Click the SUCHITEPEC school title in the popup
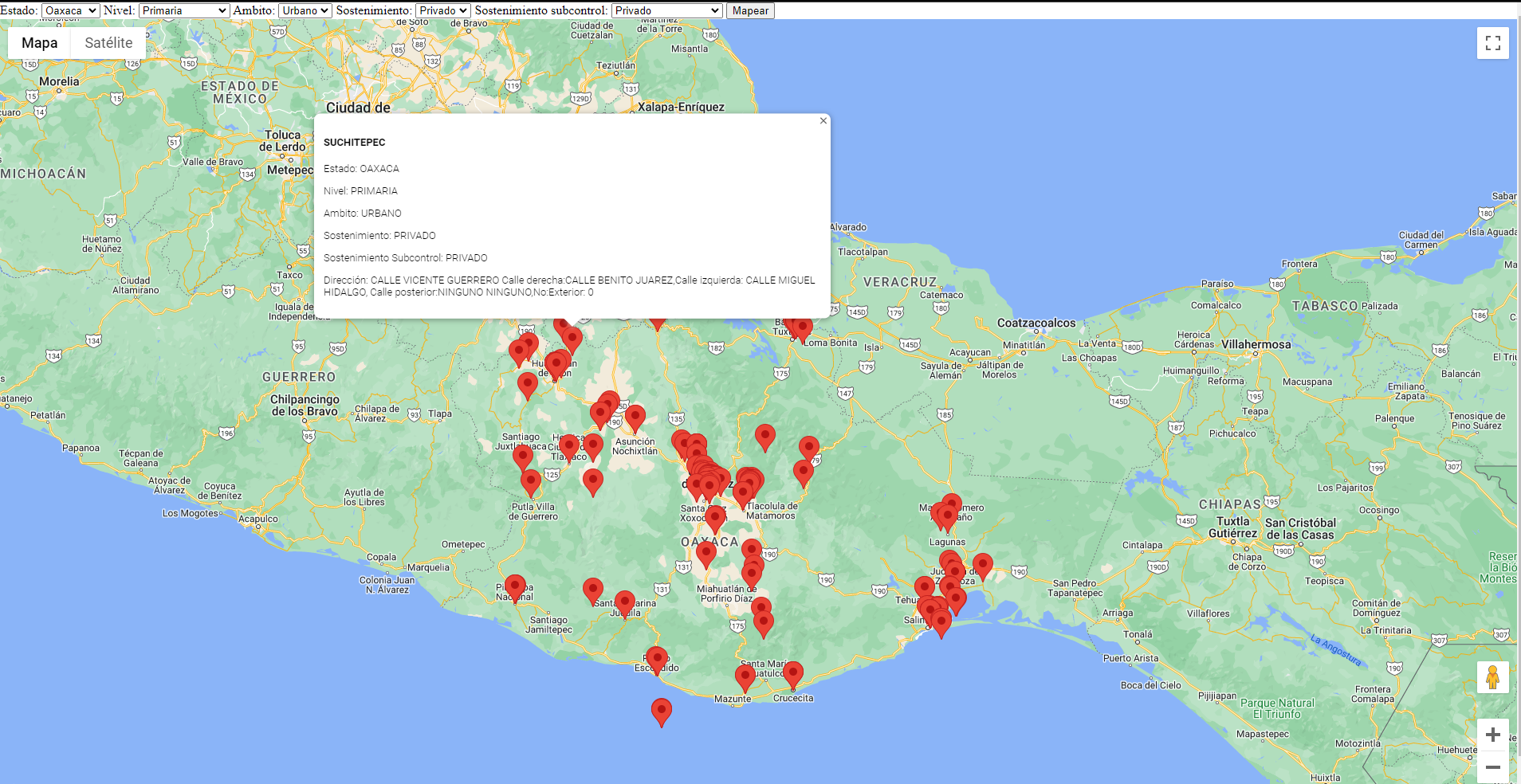The height and width of the screenshot is (784, 1521). point(354,142)
